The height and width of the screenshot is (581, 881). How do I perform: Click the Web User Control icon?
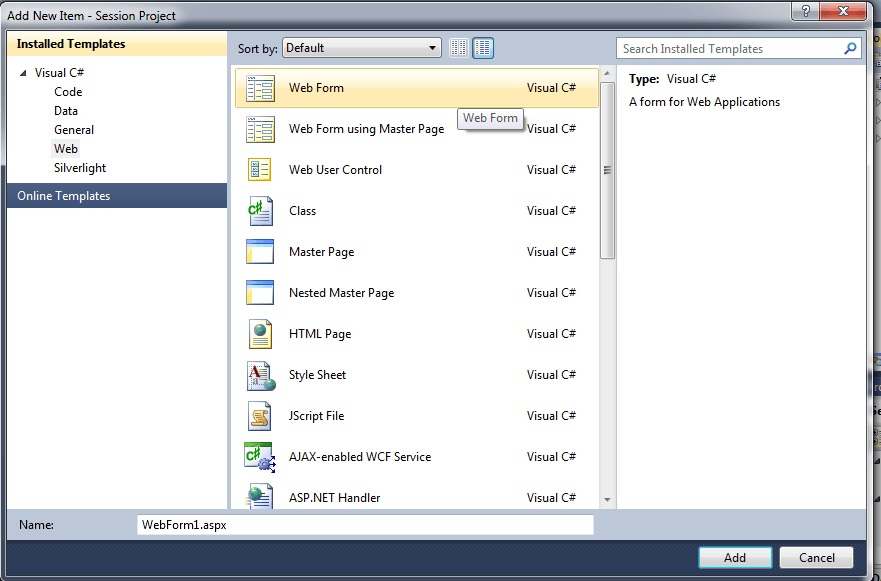(x=259, y=170)
